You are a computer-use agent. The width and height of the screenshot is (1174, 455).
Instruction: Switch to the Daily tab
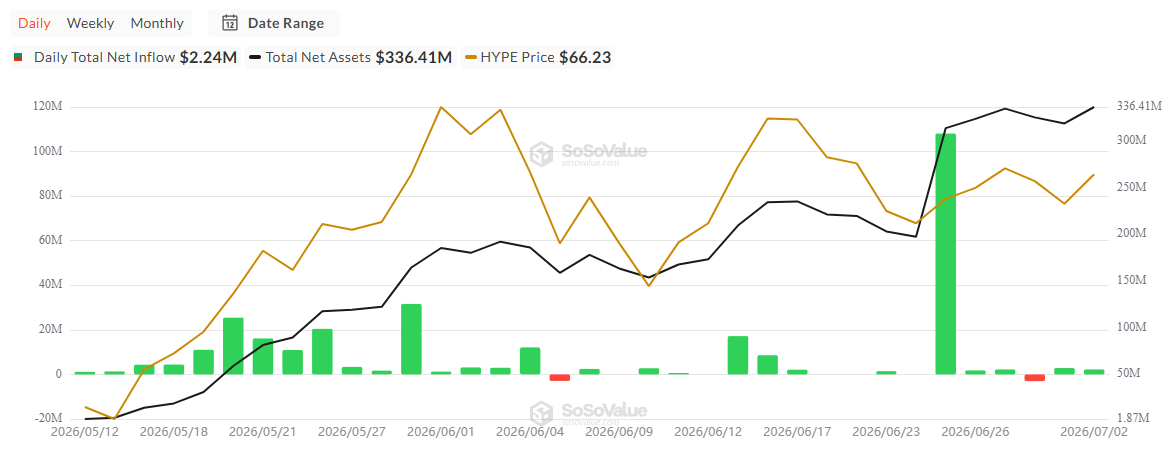34,23
